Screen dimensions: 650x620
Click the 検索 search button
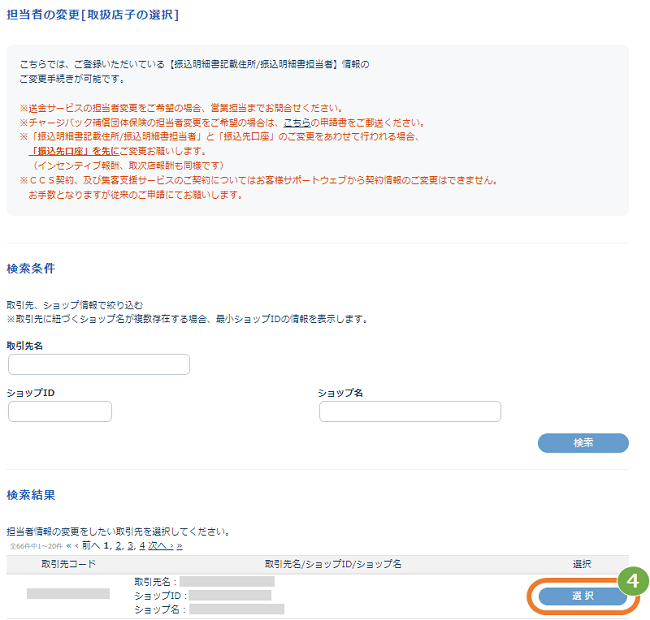click(x=583, y=443)
